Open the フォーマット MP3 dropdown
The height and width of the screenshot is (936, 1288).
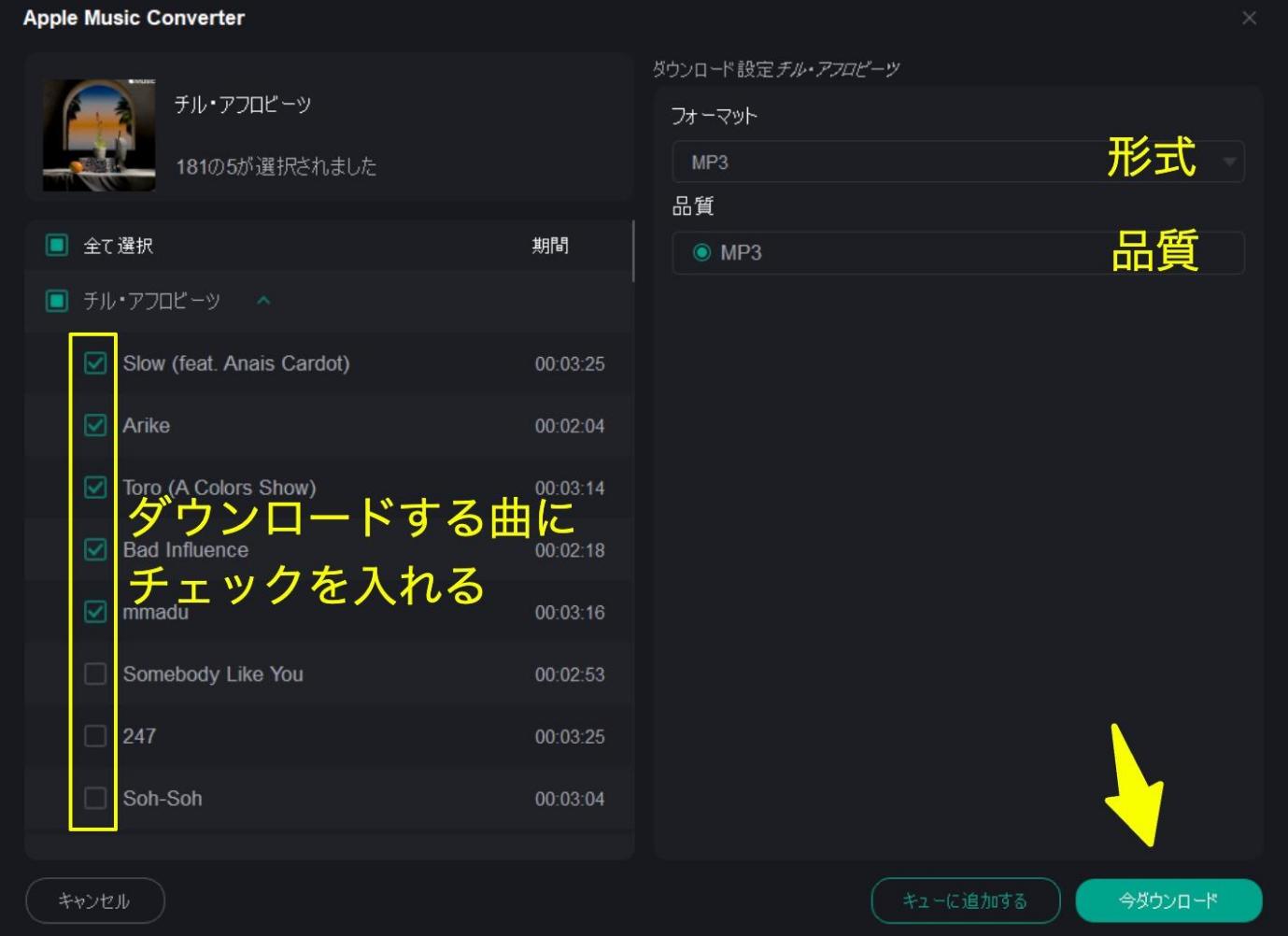coord(958,162)
